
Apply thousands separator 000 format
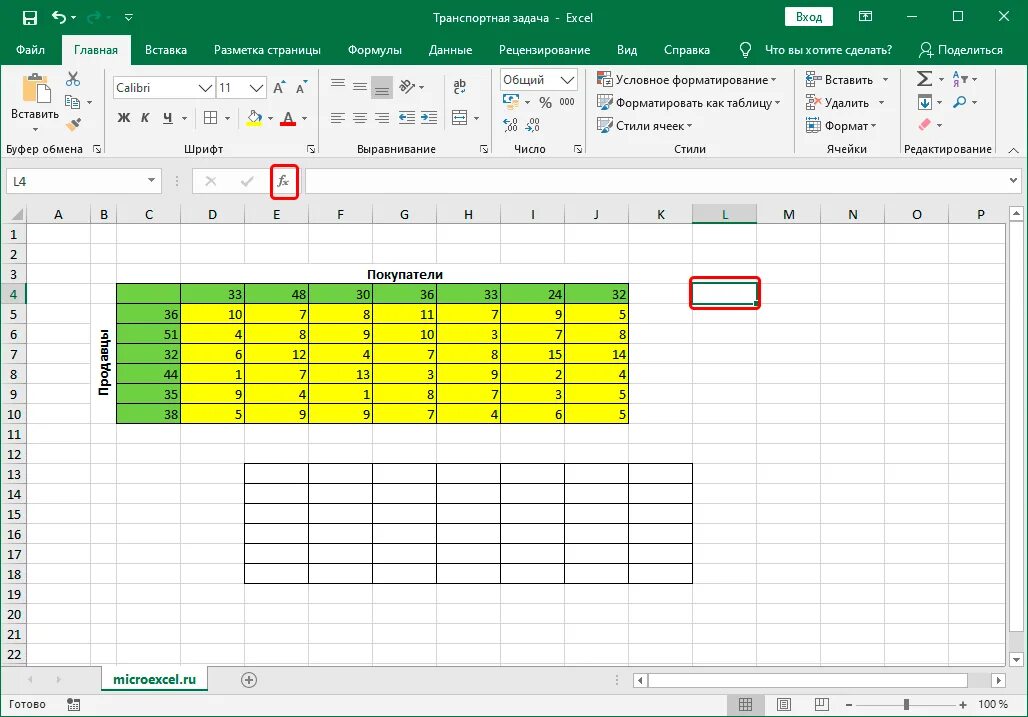point(567,102)
